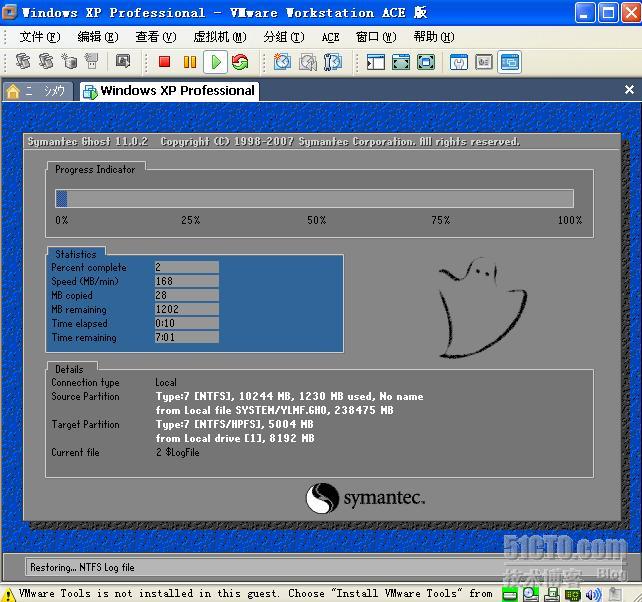This screenshot has width=642, height=602.
Task: Click the fifth toolbar screen icon
Action: (x=123, y=61)
